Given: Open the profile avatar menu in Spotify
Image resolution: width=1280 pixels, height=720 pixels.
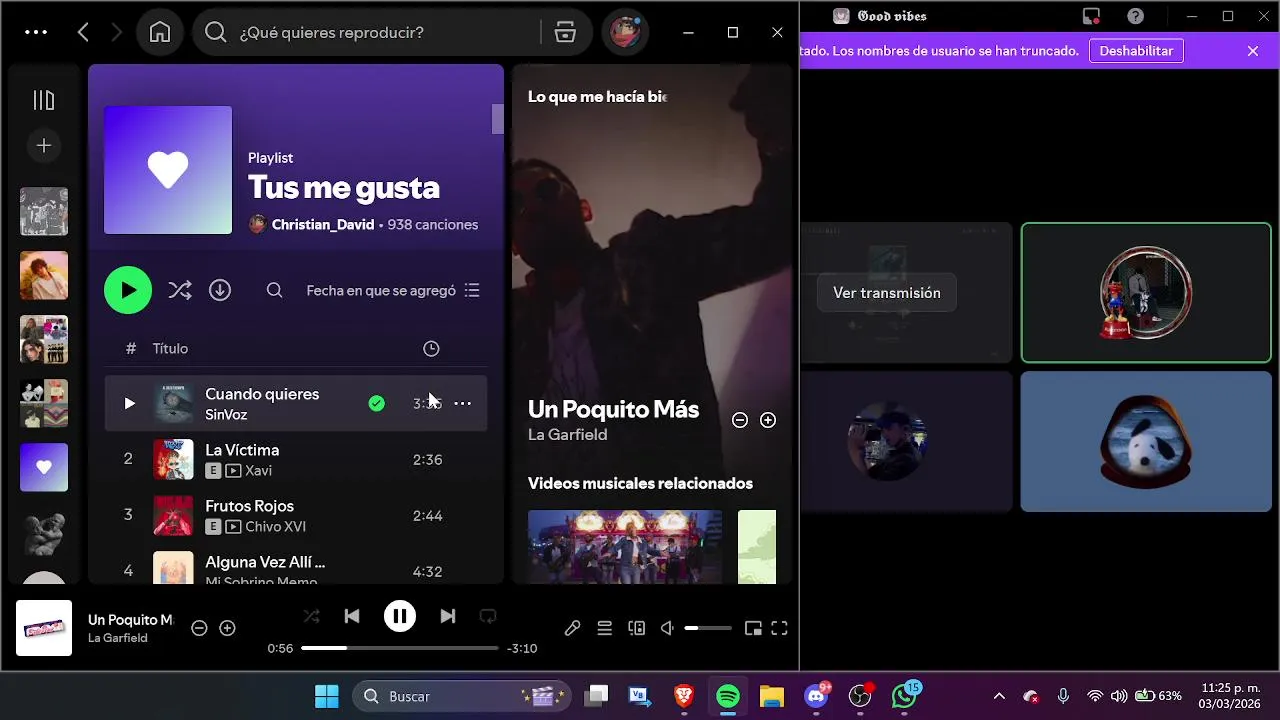Looking at the screenshot, I should point(626,33).
